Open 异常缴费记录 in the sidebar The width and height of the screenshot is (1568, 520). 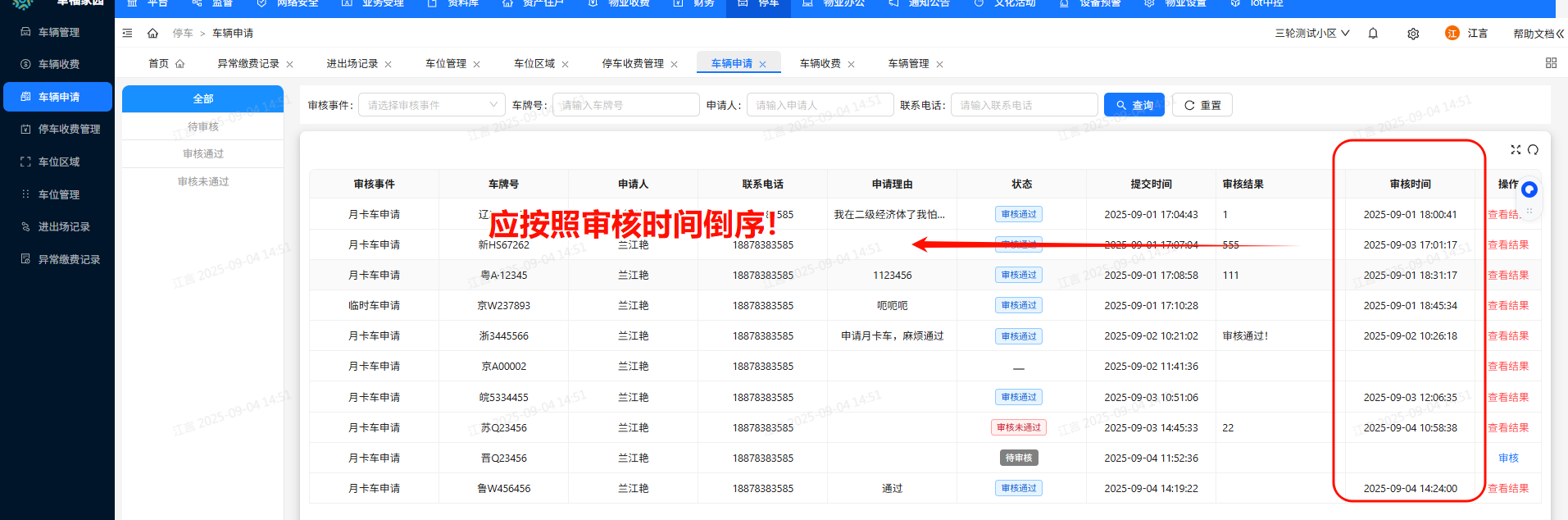[57, 259]
